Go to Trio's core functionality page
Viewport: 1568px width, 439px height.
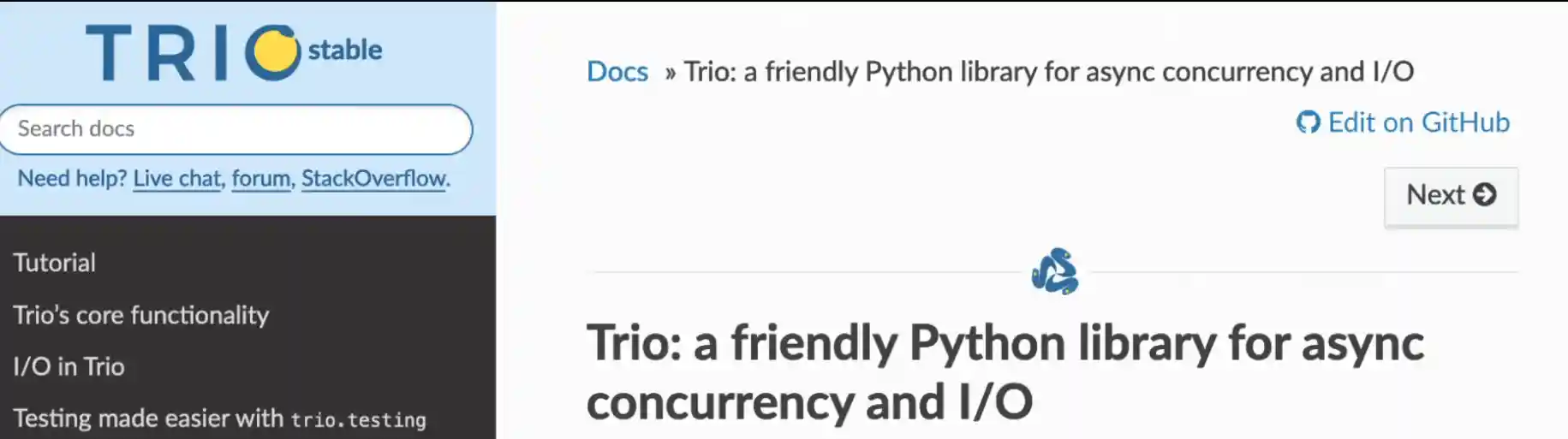(x=141, y=315)
